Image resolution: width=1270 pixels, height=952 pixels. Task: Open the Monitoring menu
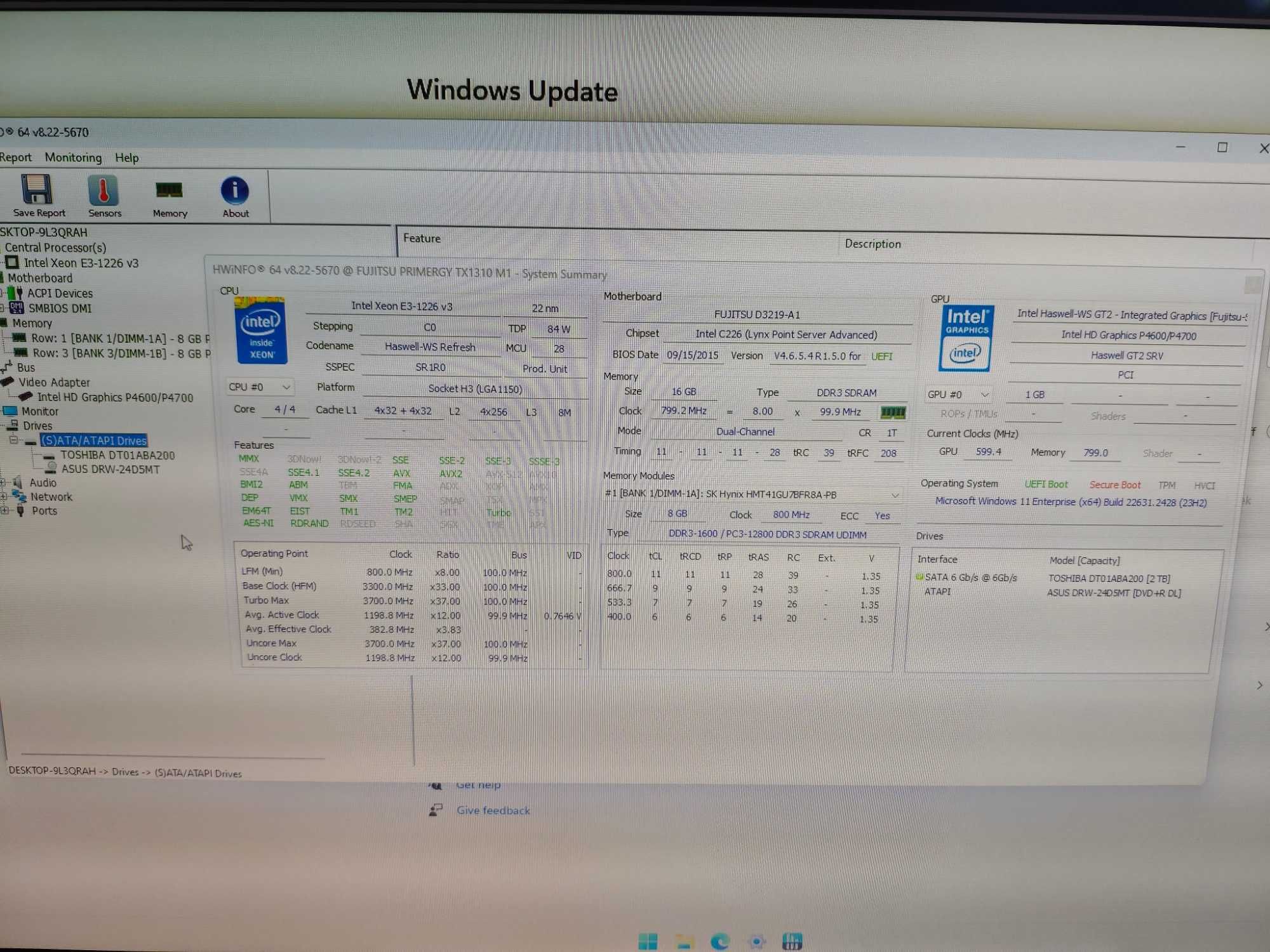[x=73, y=157]
